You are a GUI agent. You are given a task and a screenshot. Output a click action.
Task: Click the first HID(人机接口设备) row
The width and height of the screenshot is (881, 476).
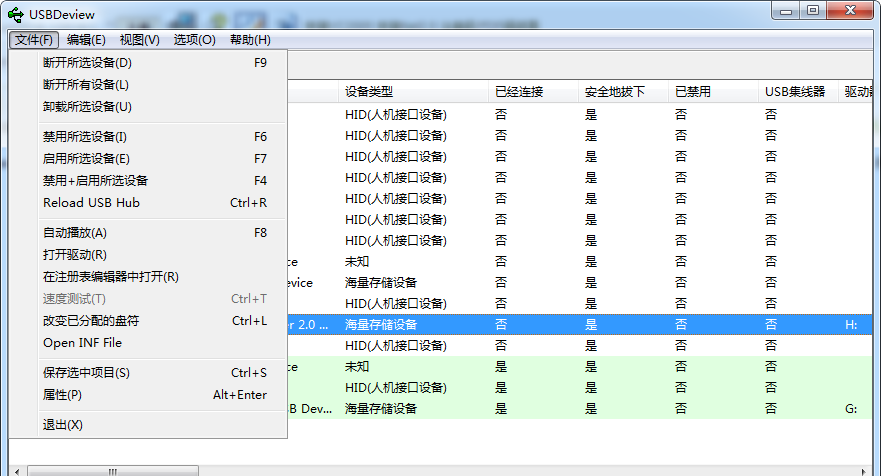point(396,115)
